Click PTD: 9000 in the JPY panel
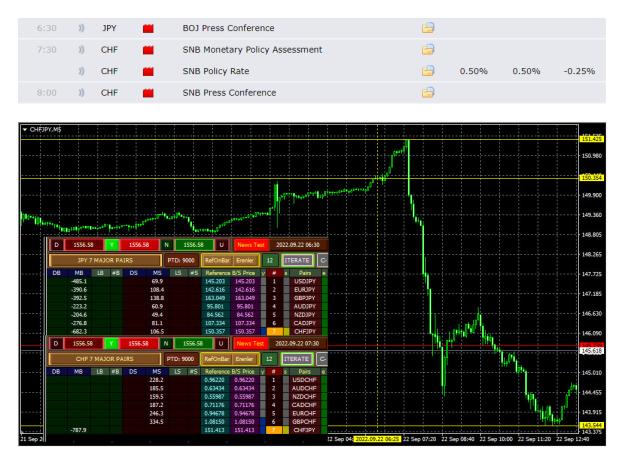Viewport: 625px width, 465px height. point(181,260)
